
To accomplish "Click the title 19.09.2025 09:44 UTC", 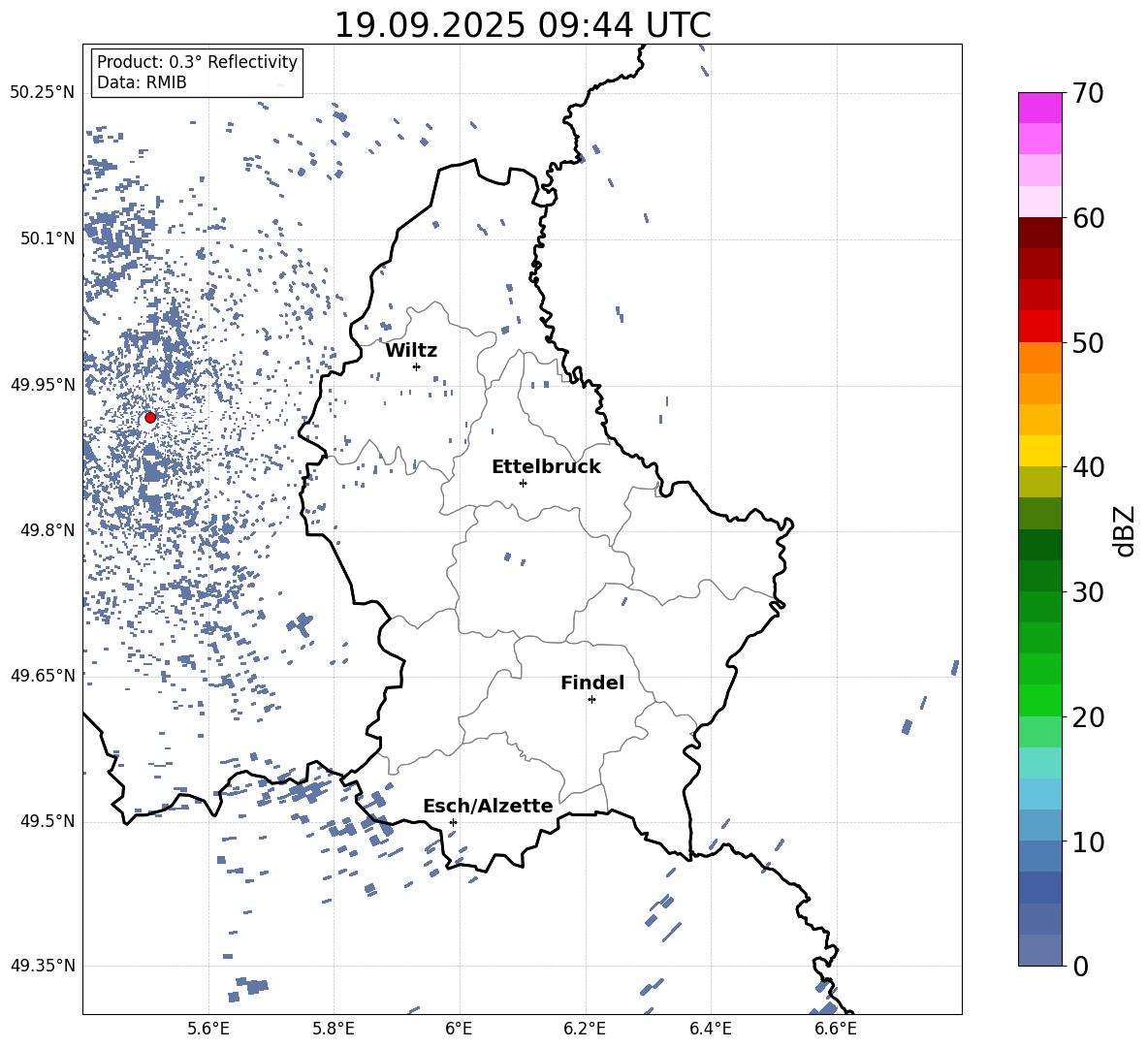I will pos(523,25).
